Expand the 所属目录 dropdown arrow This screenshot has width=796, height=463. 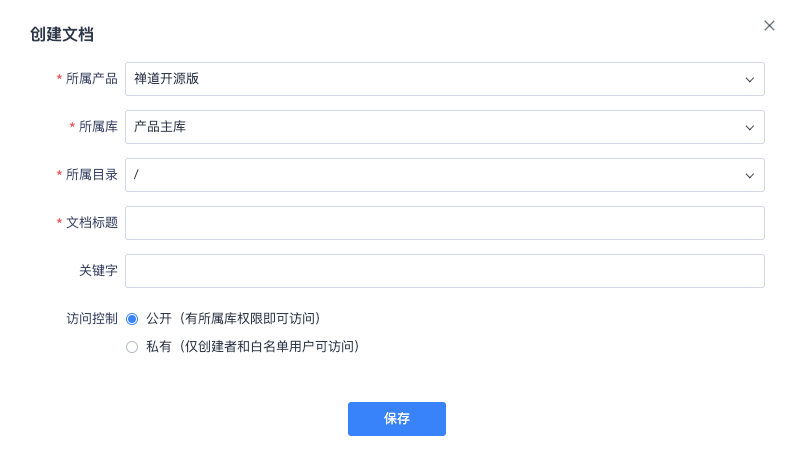pyautogui.click(x=749, y=176)
